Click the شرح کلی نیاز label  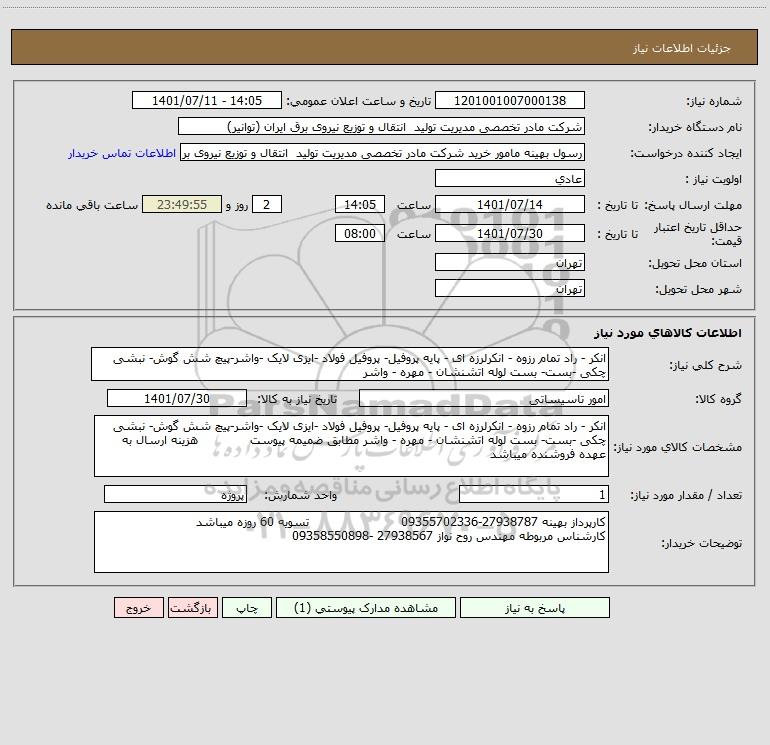coord(706,365)
